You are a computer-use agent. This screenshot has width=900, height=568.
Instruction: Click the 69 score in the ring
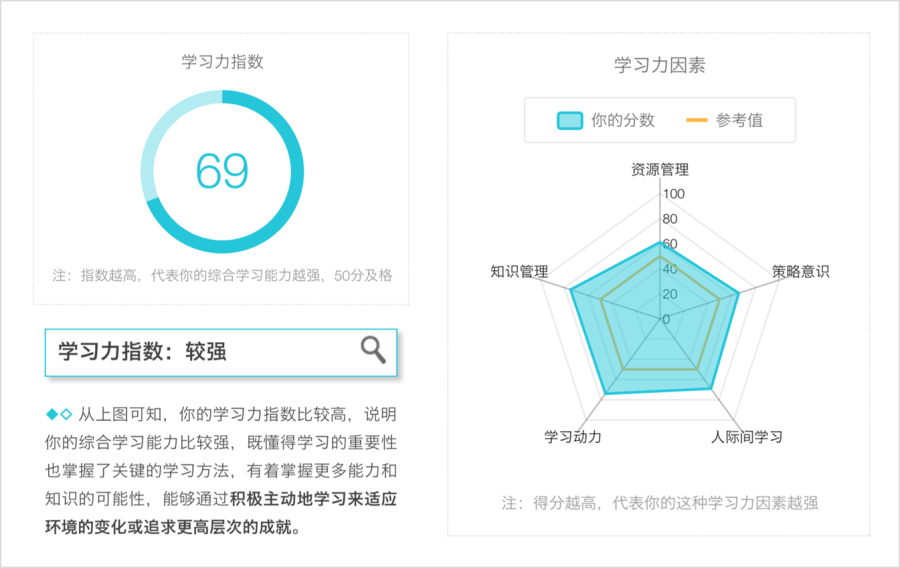[x=222, y=171]
